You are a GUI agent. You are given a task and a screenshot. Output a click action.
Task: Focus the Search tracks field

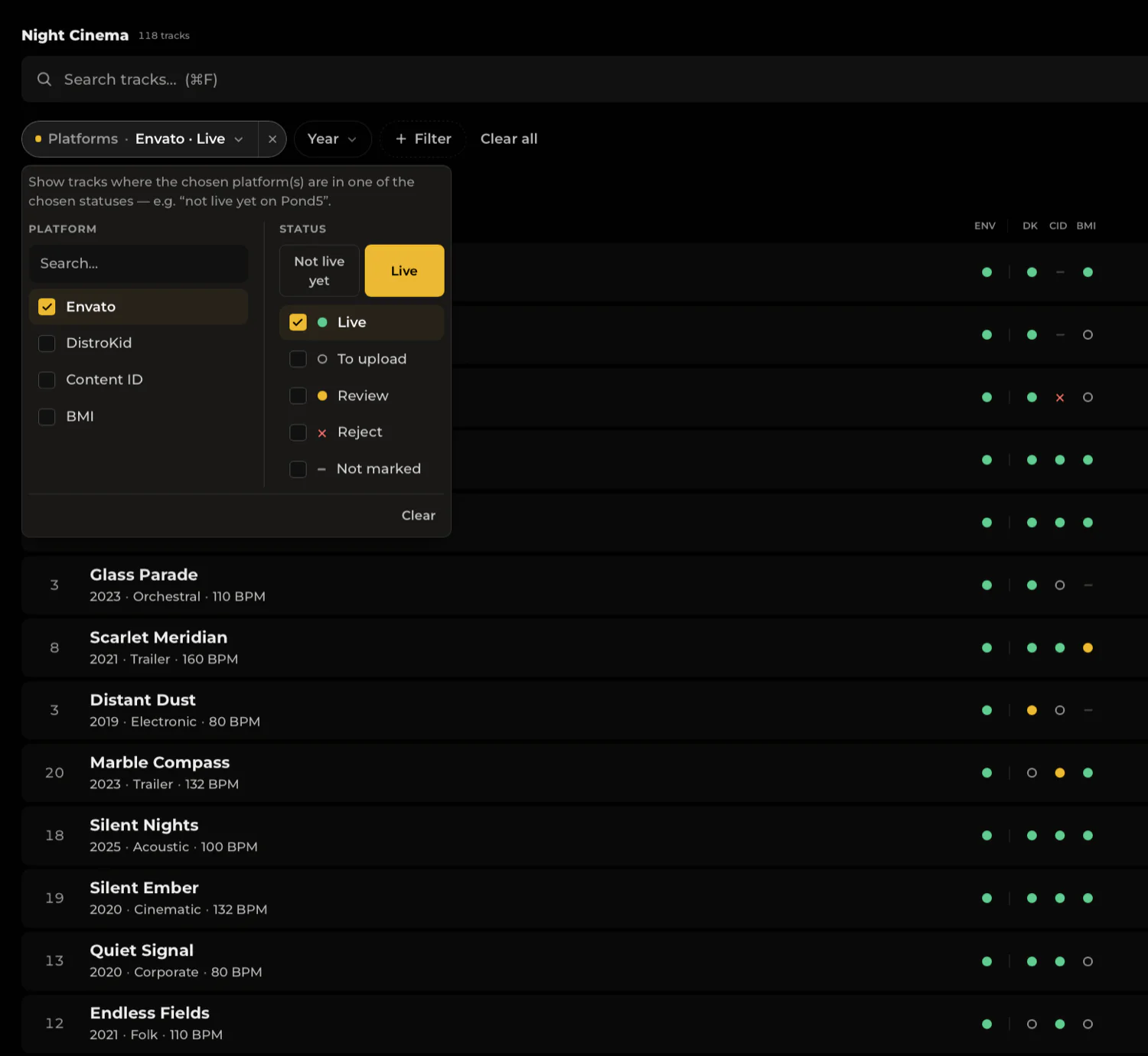pyautogui.click(x=585, y=79)
